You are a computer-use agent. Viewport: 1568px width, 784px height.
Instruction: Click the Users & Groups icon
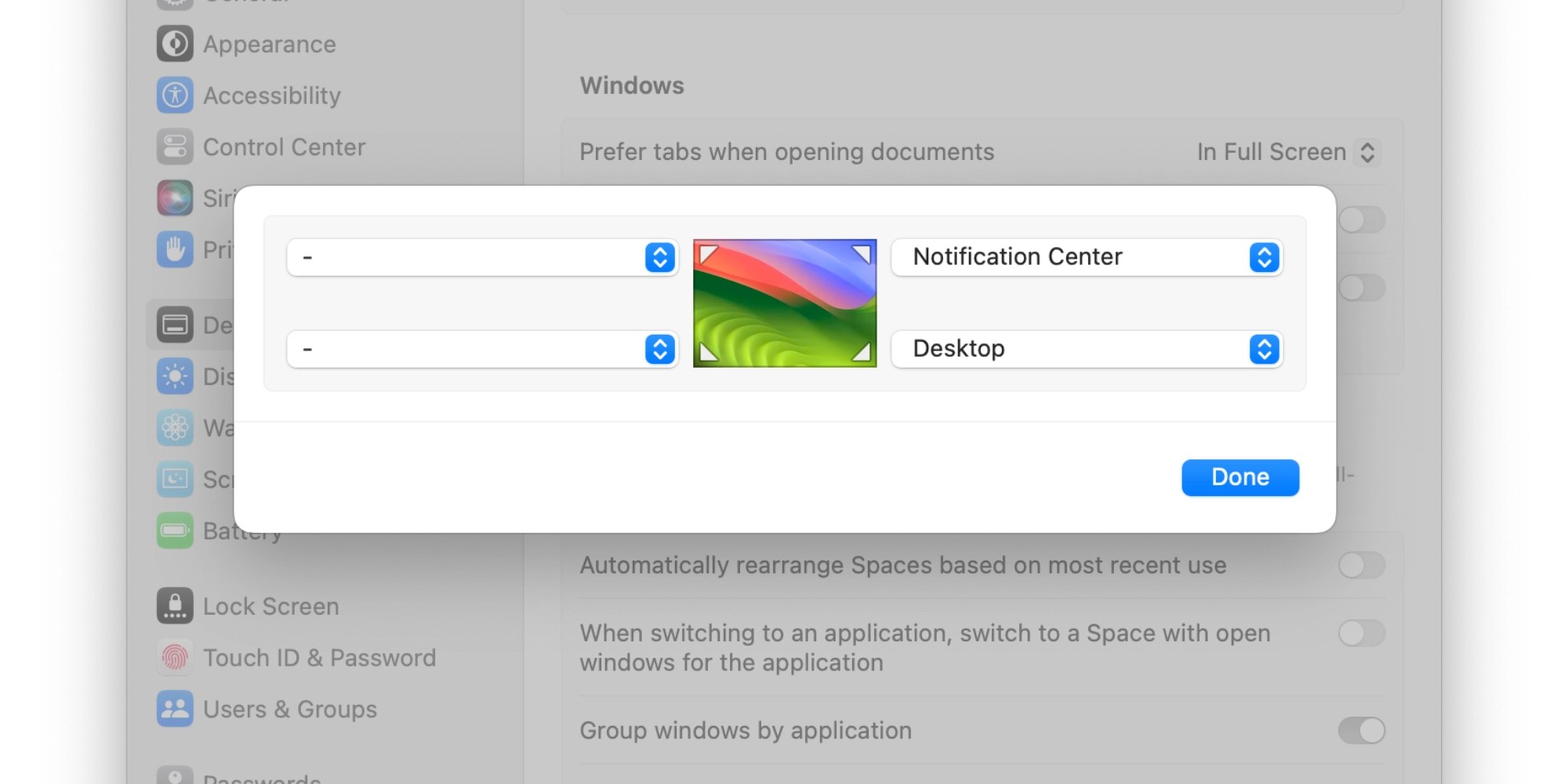tap(174, 709)
